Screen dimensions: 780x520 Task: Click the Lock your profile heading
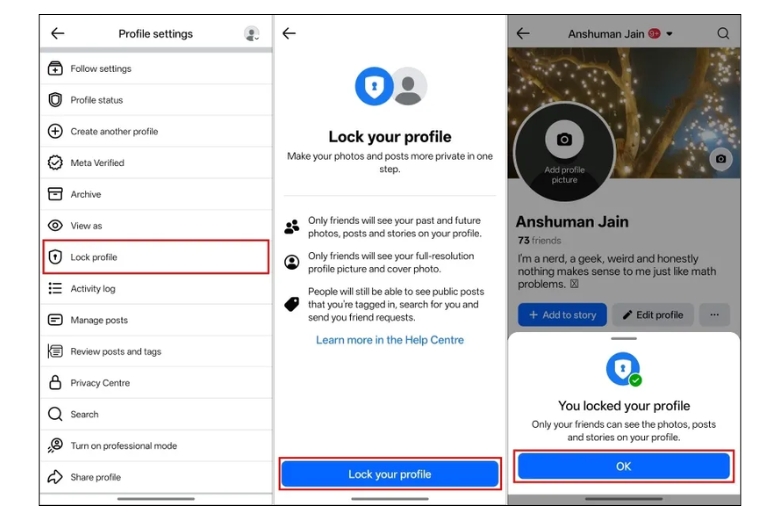(x=390, y=137)
